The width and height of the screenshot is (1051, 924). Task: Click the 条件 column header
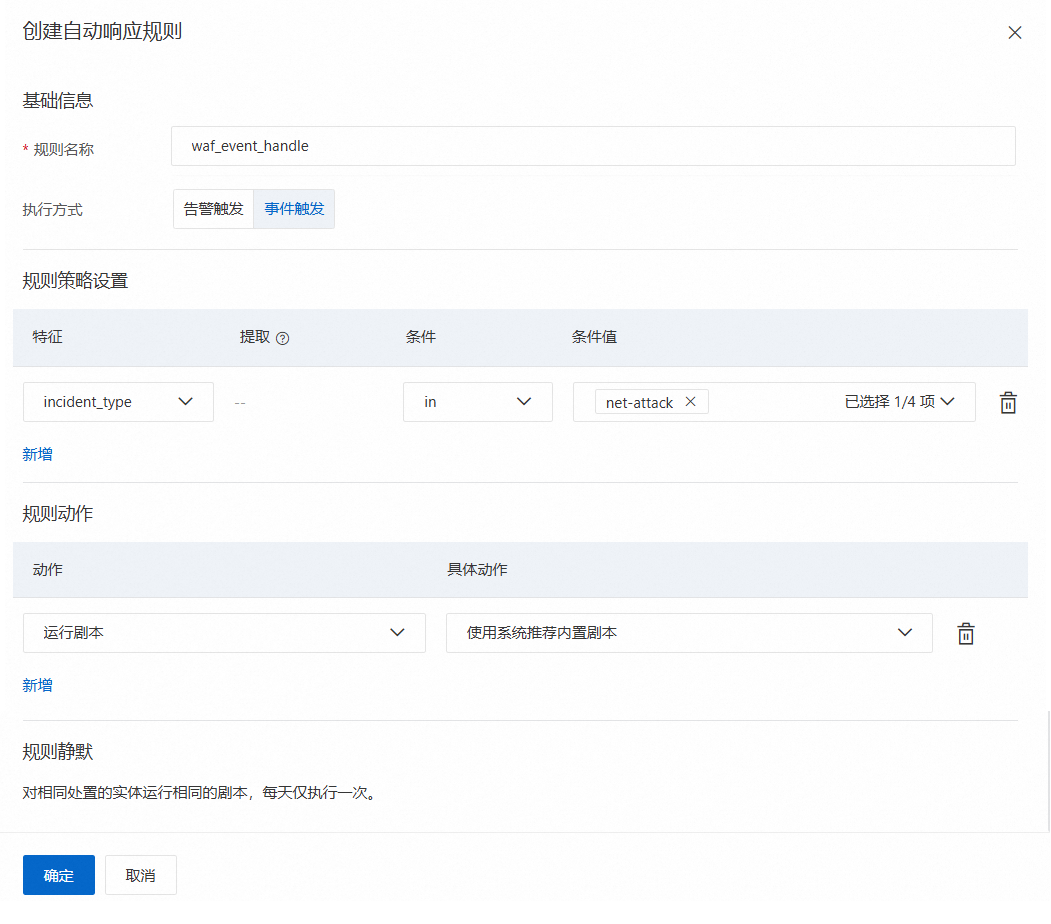click(x=420, y=337)
